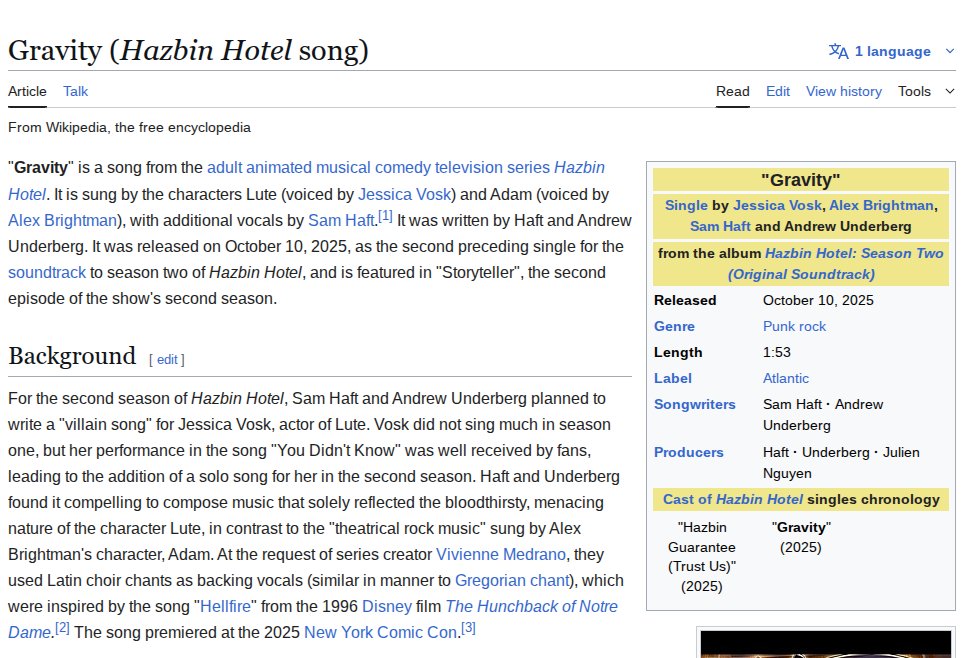
Task: Open the soundtrack link
Action: pos(47,272)
